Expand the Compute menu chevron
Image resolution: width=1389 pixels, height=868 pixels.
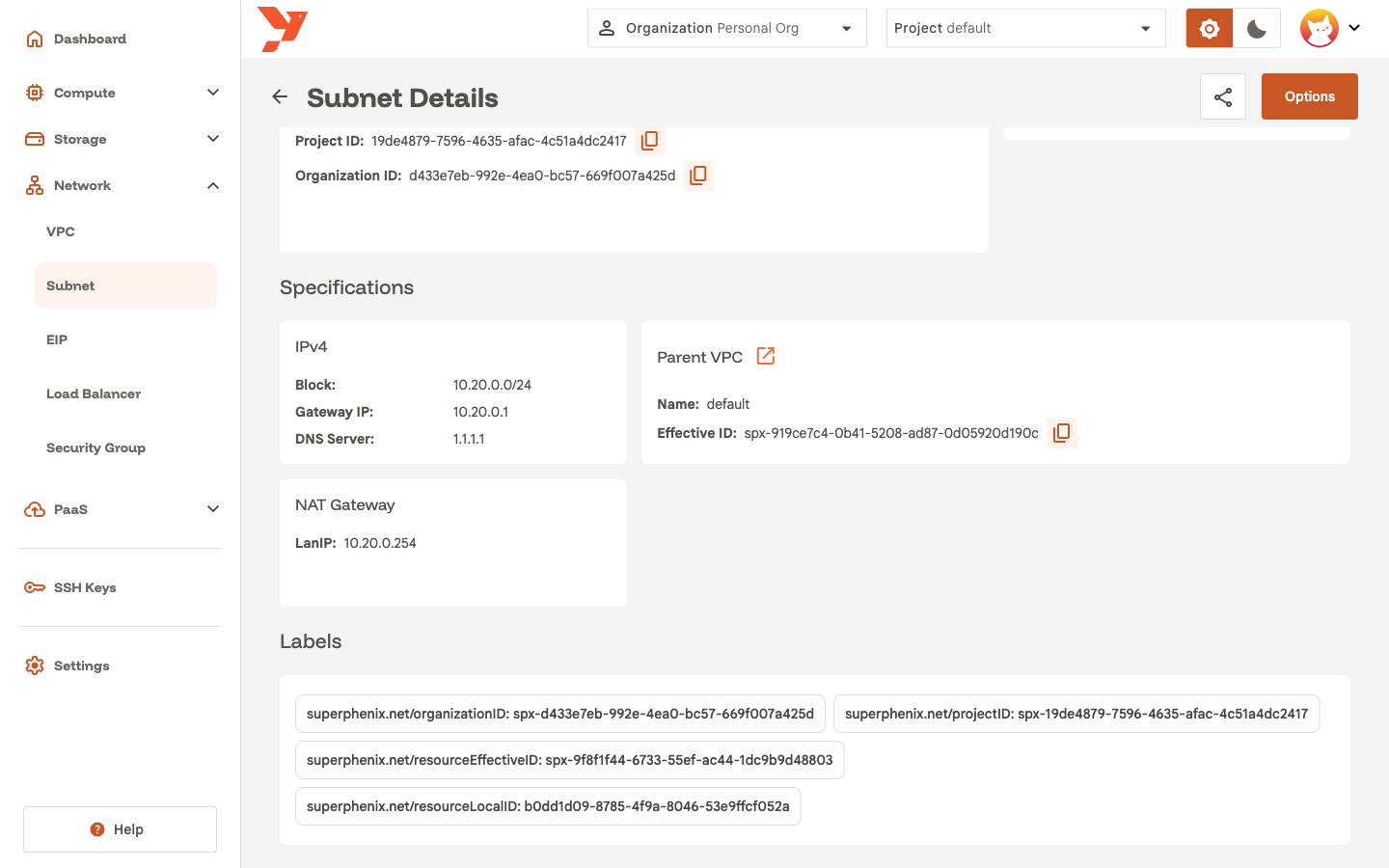click(213, 93)
